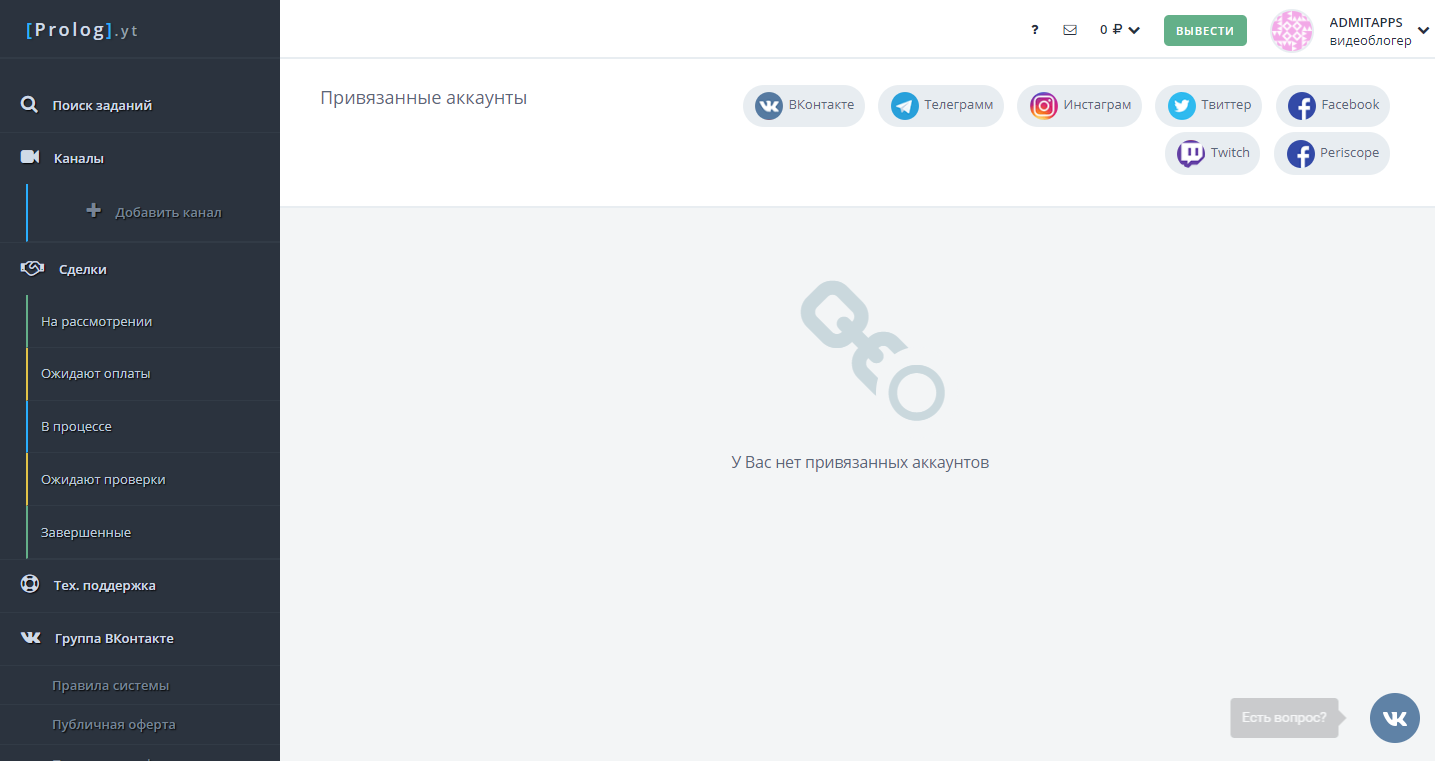The height and width of the screenshot is (761, 1435).
Task: Open Тех. поддержка in the sidebar
Action: [x=140, y=585]
